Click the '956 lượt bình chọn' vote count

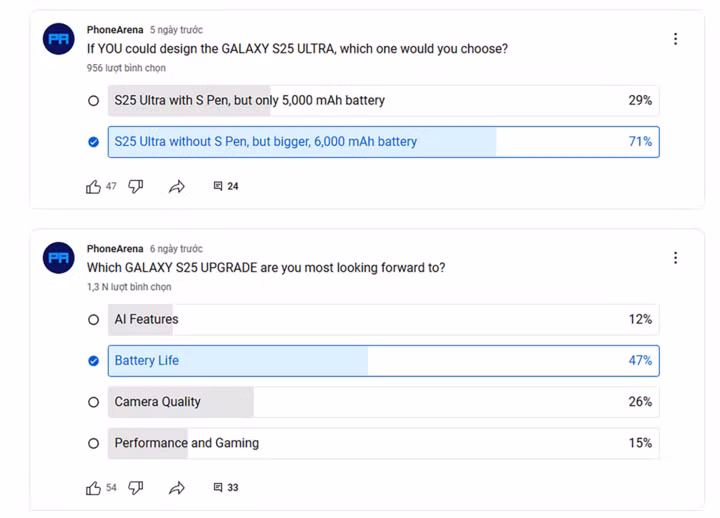(126, 68)
